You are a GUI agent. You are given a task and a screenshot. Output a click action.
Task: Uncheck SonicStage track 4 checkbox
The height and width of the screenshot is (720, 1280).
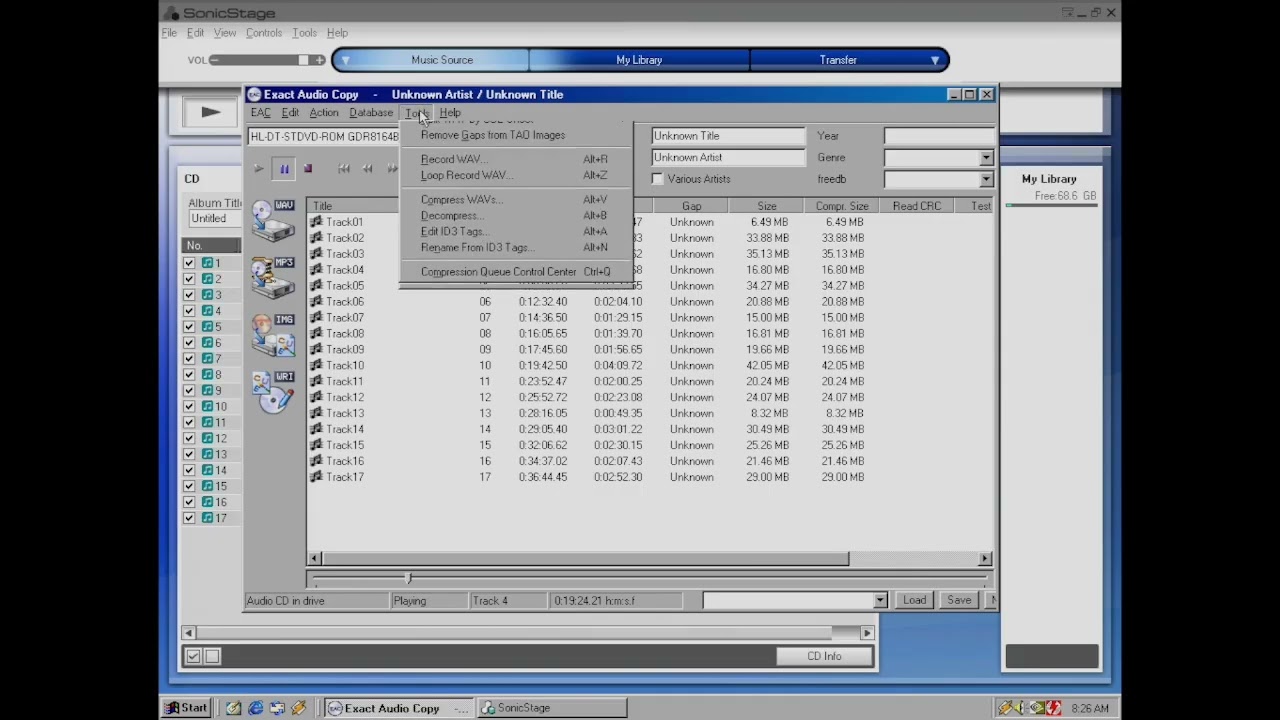189,311
